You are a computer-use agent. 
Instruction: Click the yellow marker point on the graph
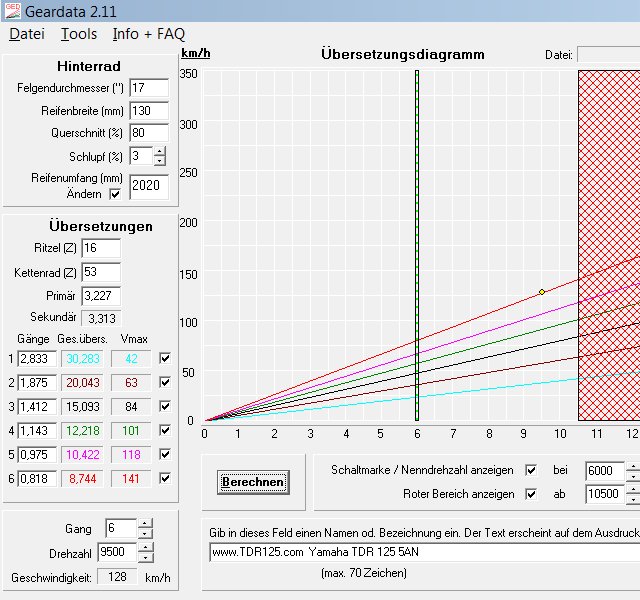(542, 292)
